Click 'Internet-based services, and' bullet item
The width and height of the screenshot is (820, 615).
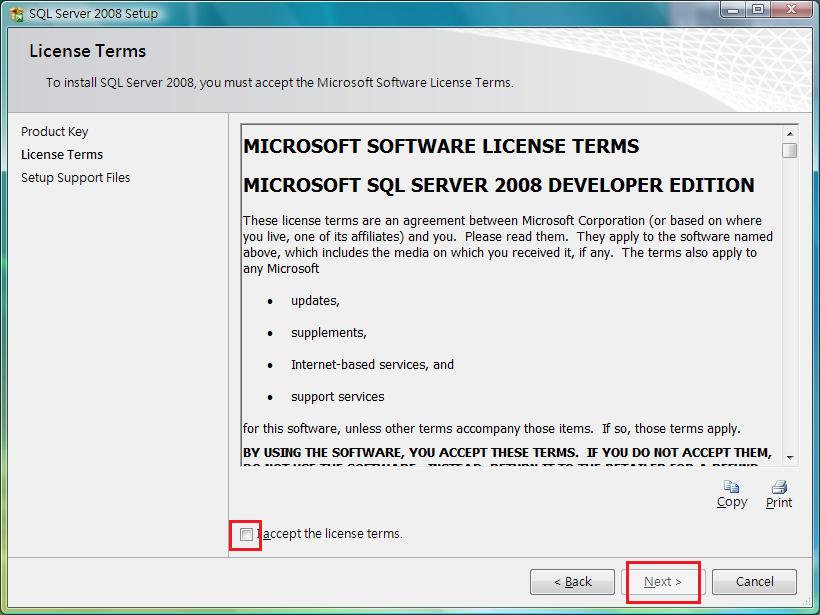click(372, 365)
